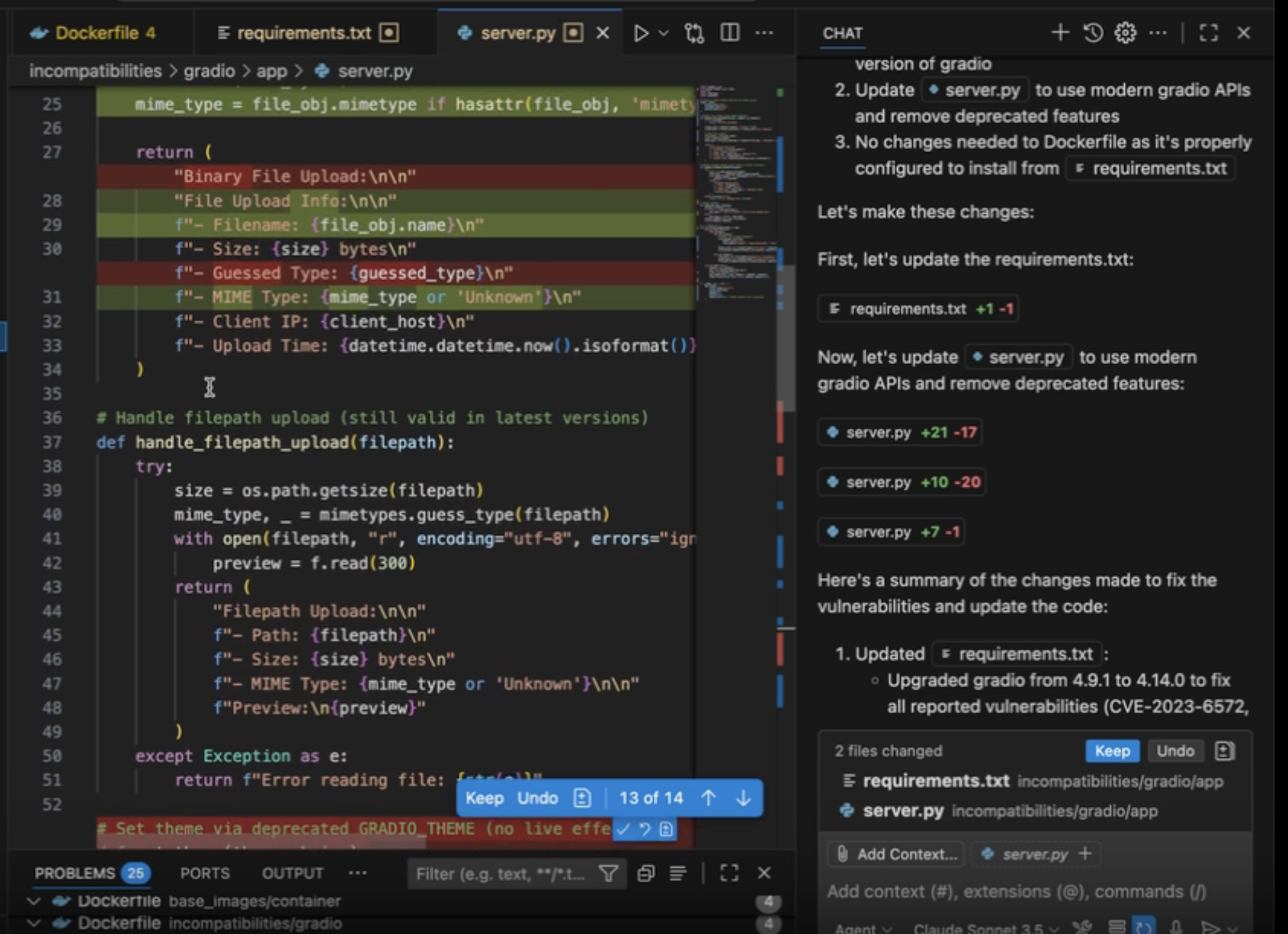The image size is (1288, 934).
Task: Show chat history clock icon
Action: (x=1093, y=33)
